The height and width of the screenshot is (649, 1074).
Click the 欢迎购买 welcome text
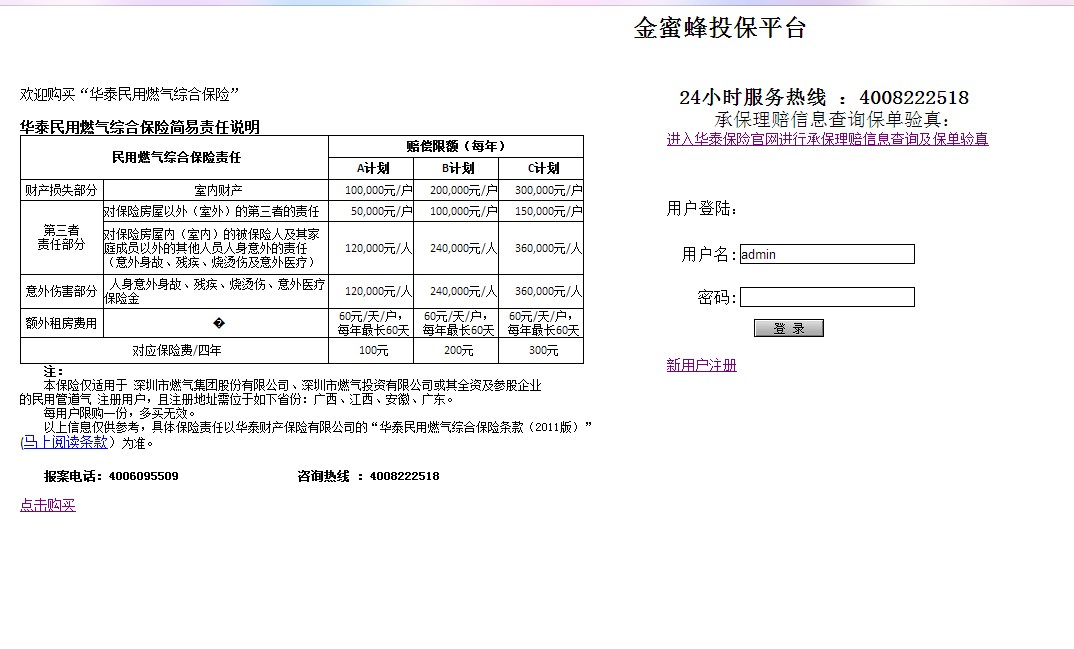[x=129, y=94]
